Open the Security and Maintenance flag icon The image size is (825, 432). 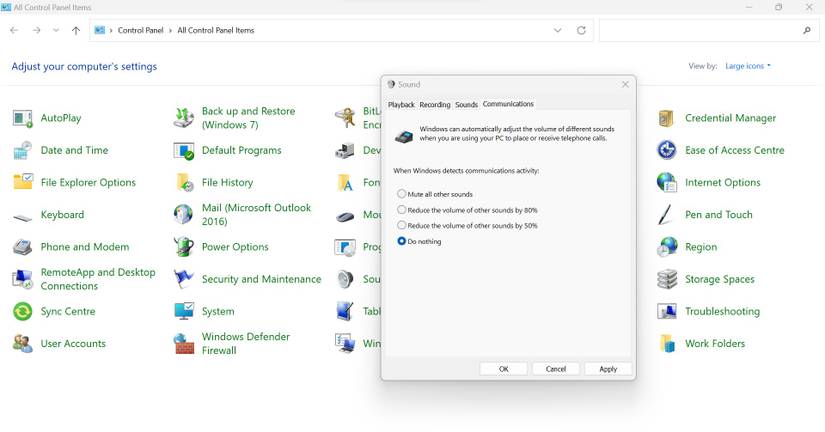(x=184, y=279)
